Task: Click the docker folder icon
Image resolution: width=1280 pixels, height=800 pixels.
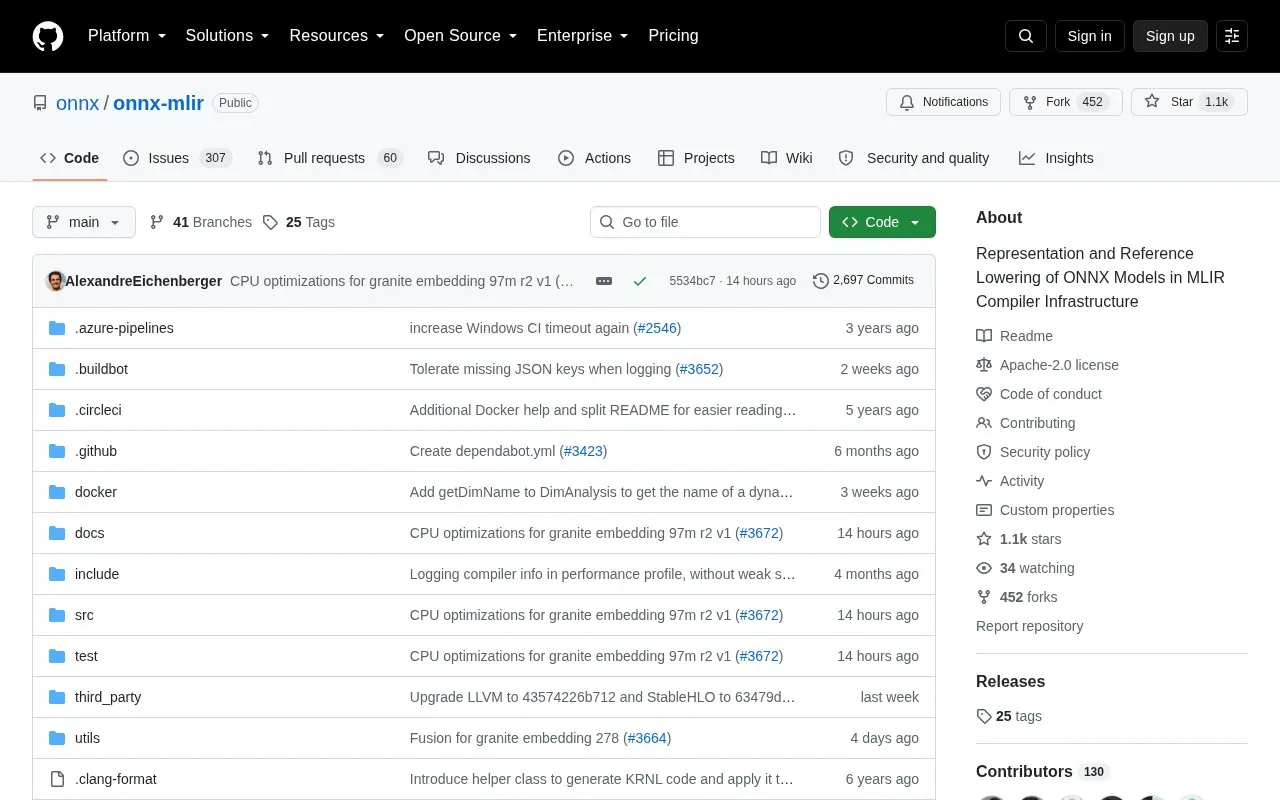Action: 57,492
